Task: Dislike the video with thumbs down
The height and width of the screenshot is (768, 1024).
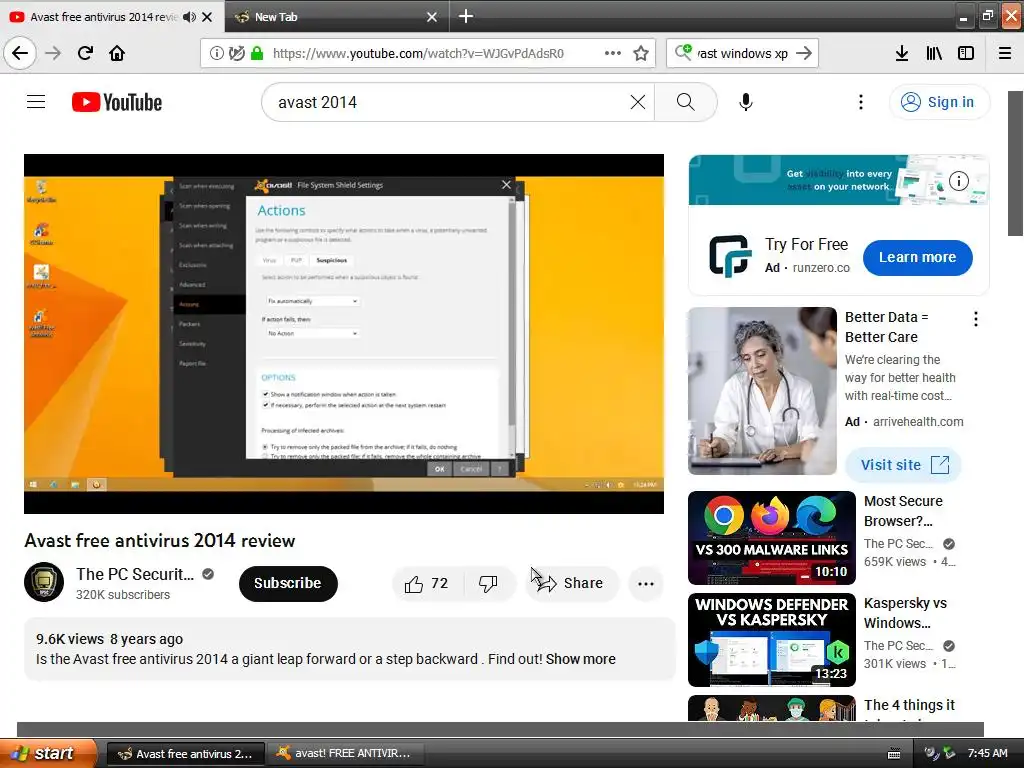Action: (488, 583)
